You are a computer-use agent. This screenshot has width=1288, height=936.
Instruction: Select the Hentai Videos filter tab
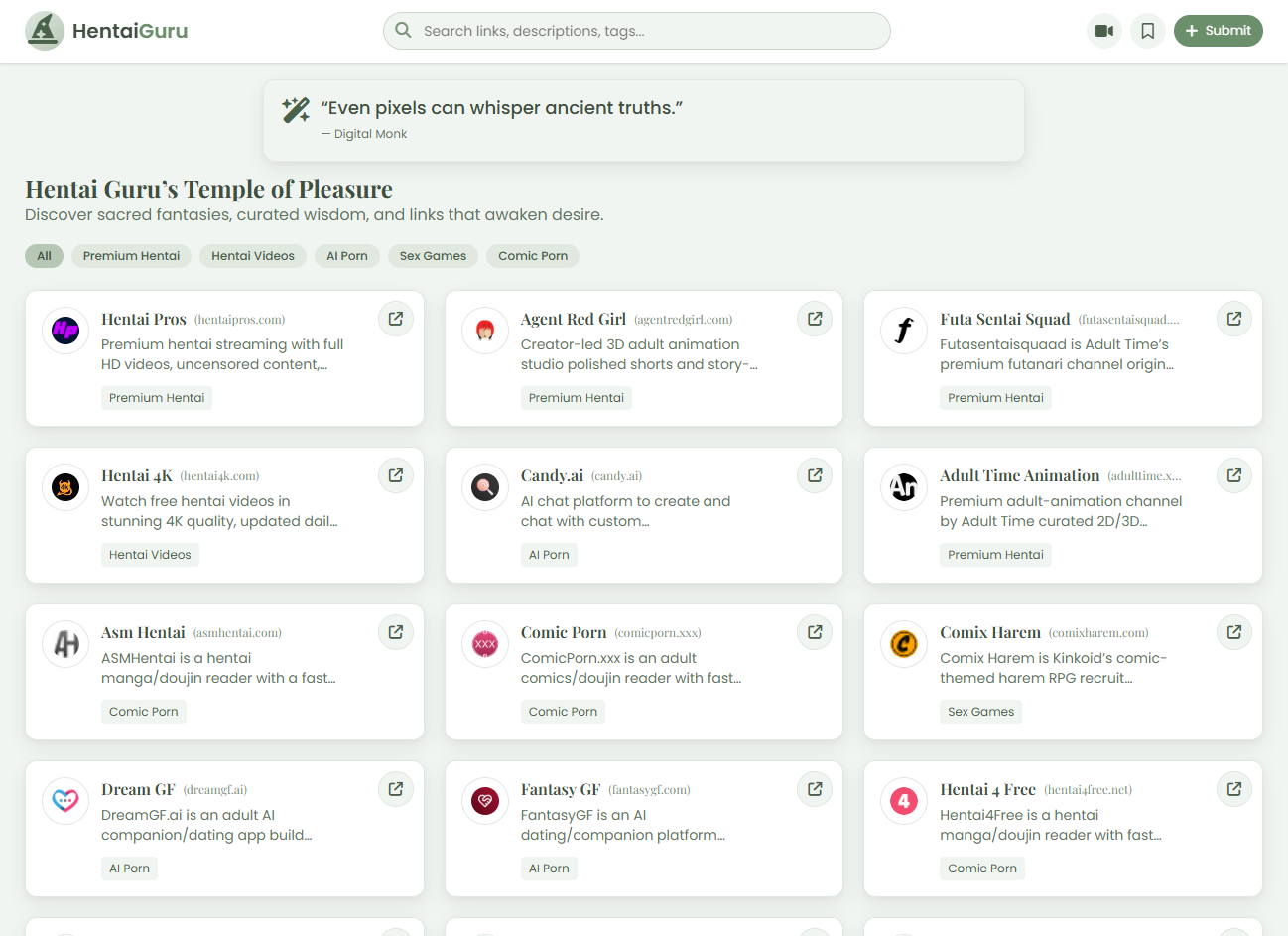click(253, 256)
